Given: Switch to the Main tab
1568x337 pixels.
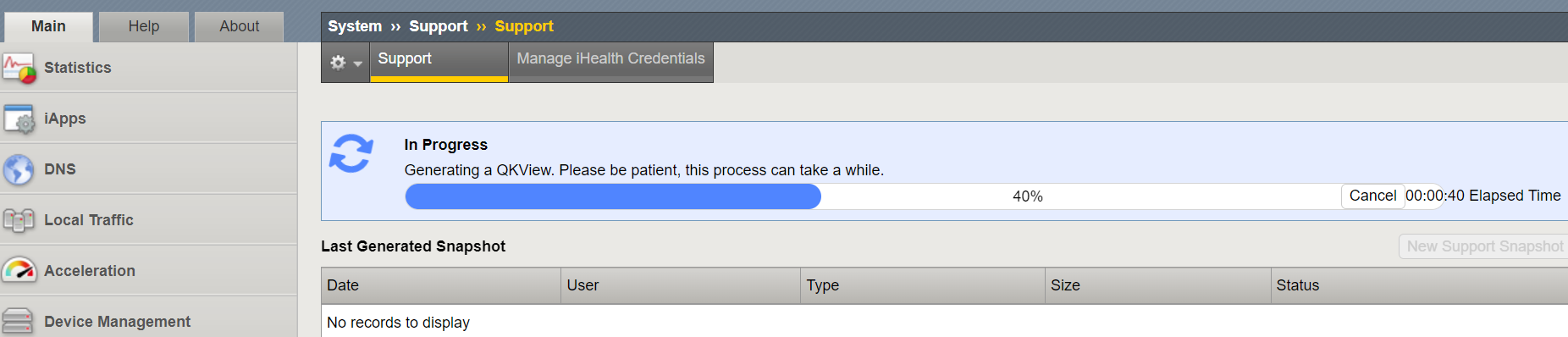Looking at the screenshot, I should tap(48, 26).
